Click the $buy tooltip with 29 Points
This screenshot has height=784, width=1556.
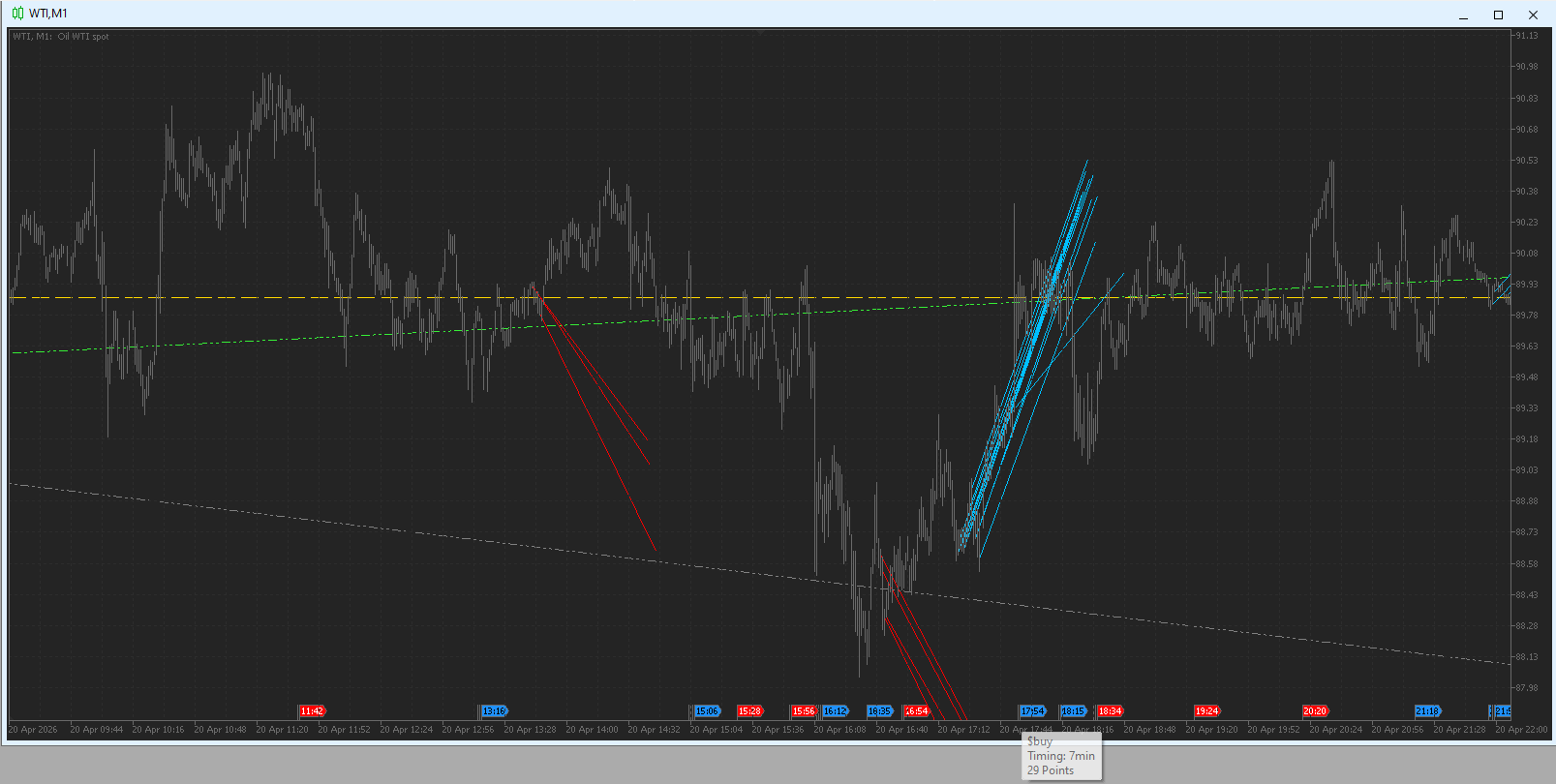click(x=1062, y=756)
